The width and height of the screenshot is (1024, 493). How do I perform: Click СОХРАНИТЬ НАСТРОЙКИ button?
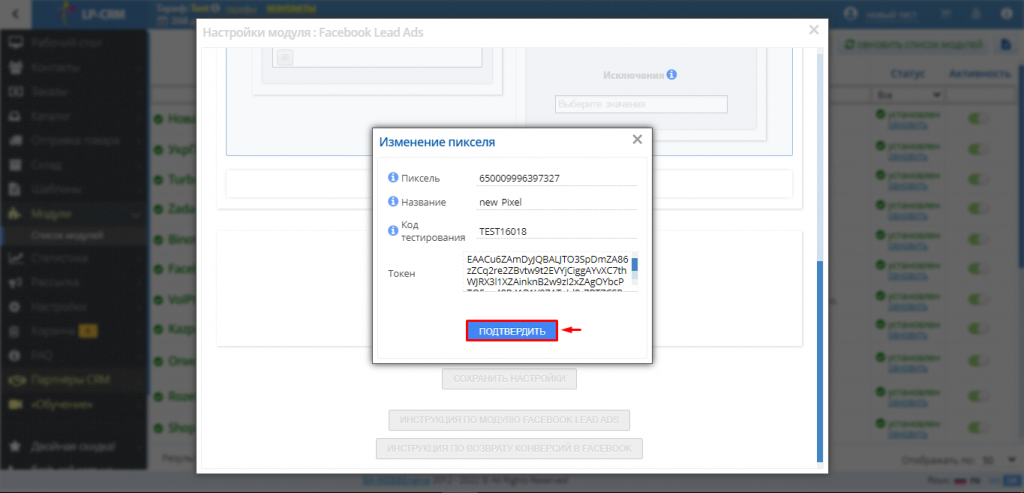coord(509,379)
